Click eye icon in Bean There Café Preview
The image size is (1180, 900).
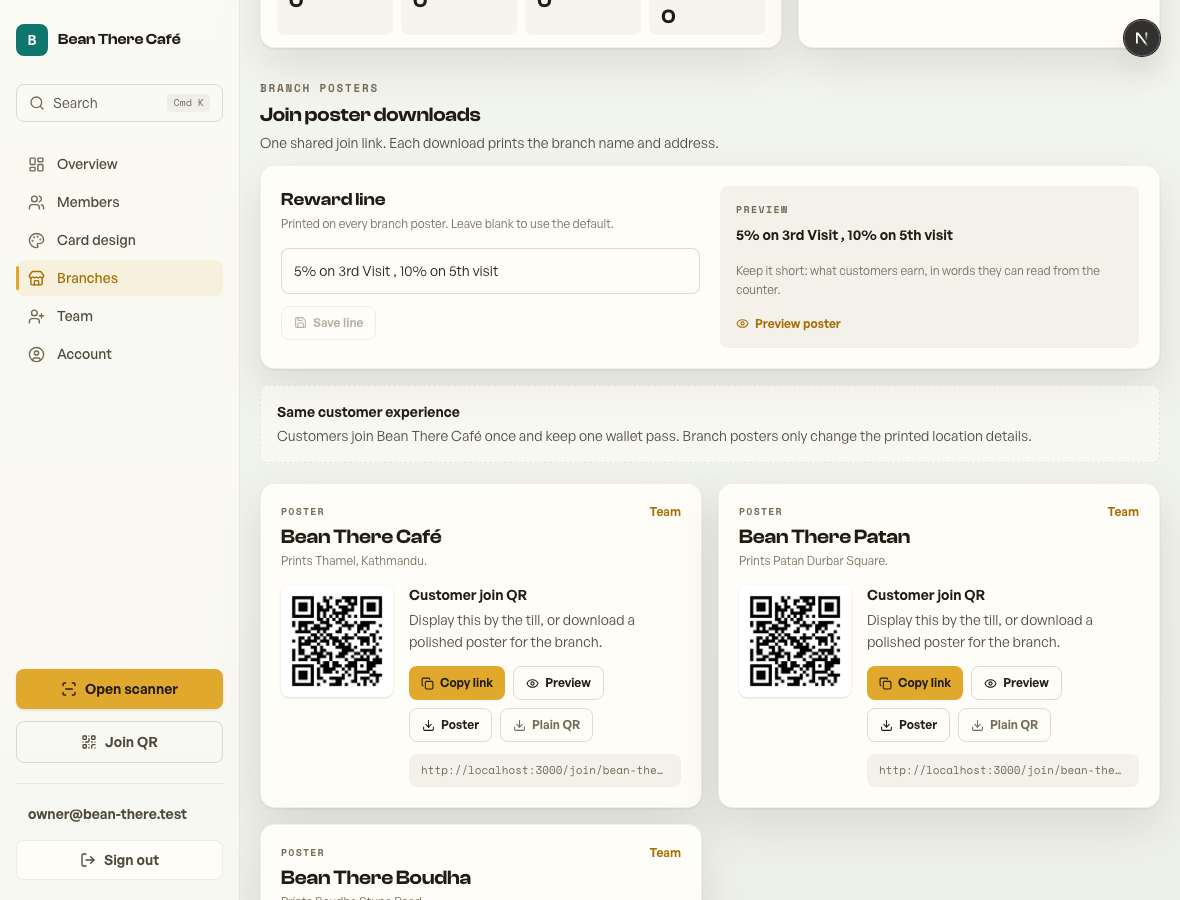tap(532, 683)
